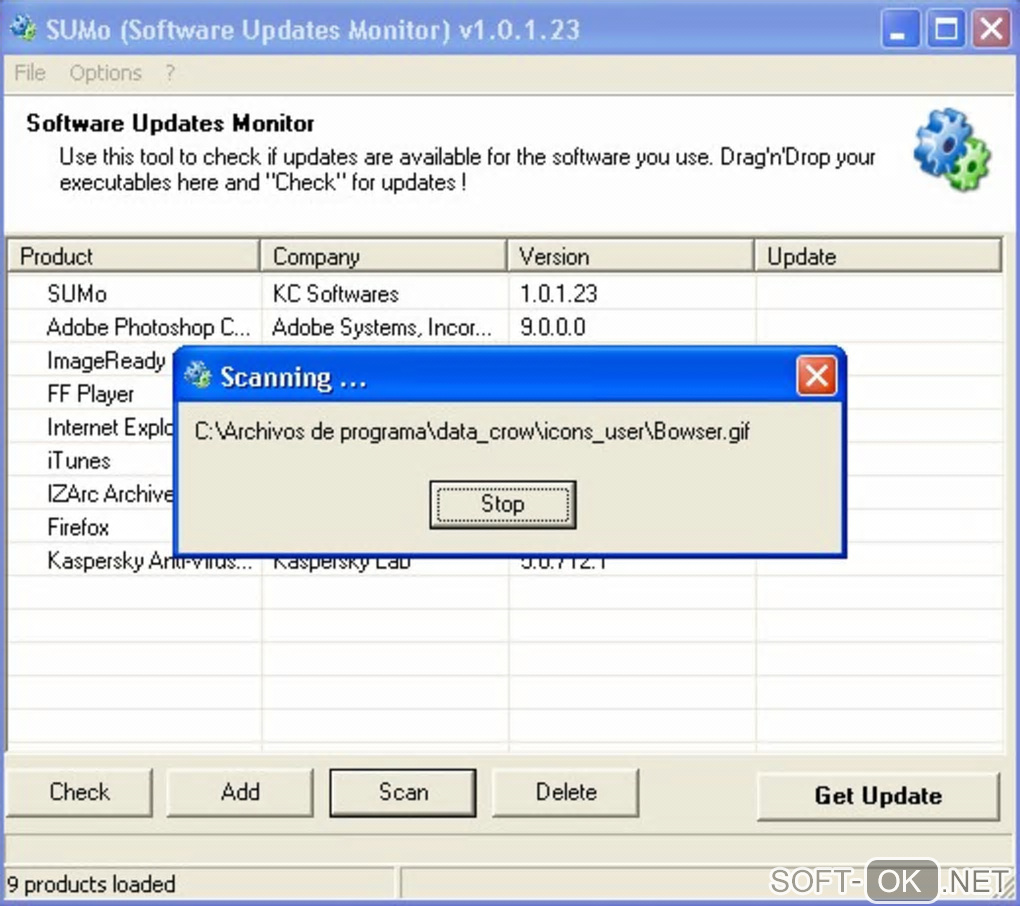1020x906 pixels.
Task: Click the Scan button
Action: pos(403,792)
